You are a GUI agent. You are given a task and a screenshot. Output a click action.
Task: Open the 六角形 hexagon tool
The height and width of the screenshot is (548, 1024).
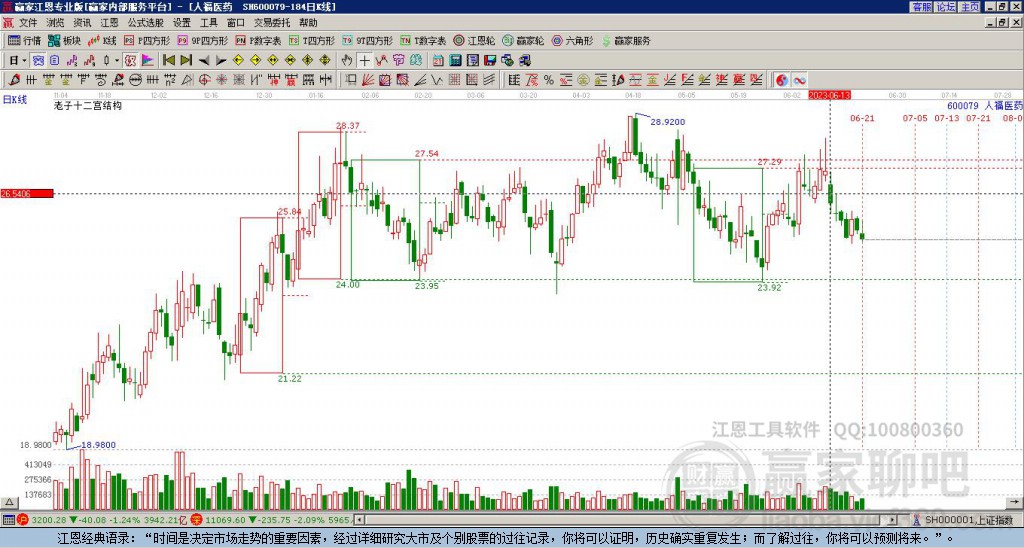tap(572, 40)
